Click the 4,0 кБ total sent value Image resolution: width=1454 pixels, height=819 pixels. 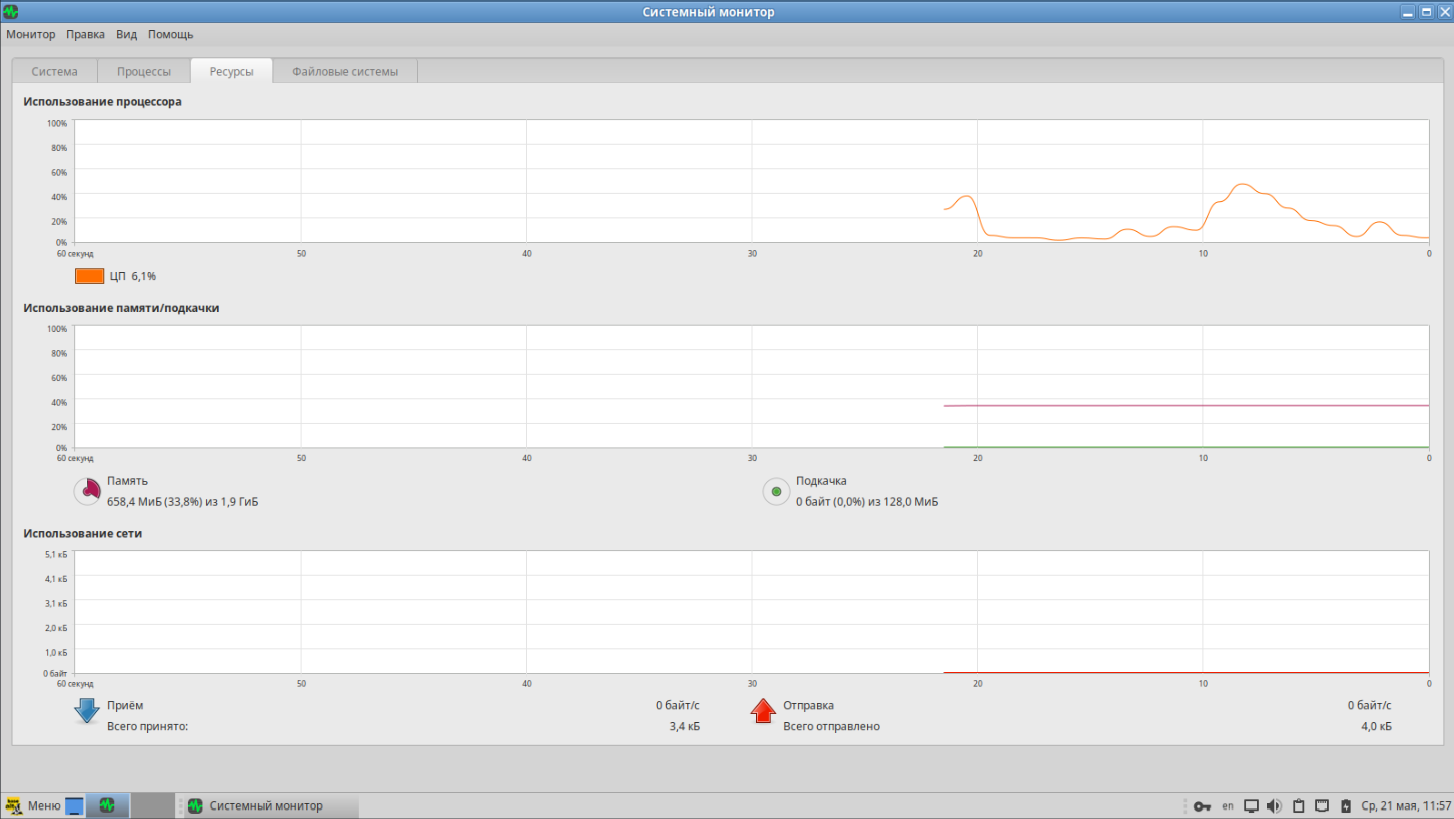pyautogui.click(x=1376, y=726)
